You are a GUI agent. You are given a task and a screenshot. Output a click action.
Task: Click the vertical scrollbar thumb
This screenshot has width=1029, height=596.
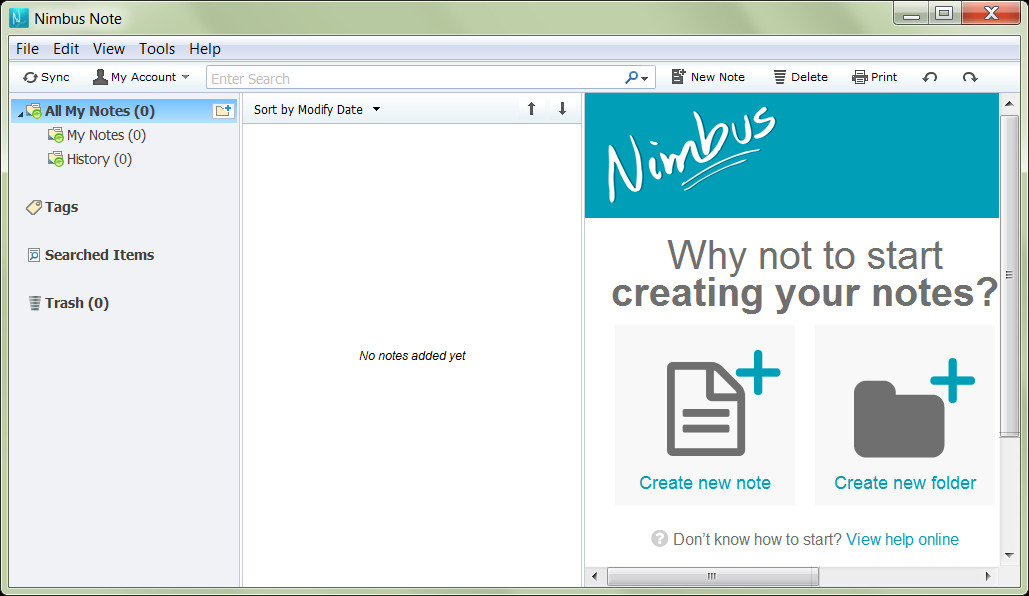tap(1009, 276)
